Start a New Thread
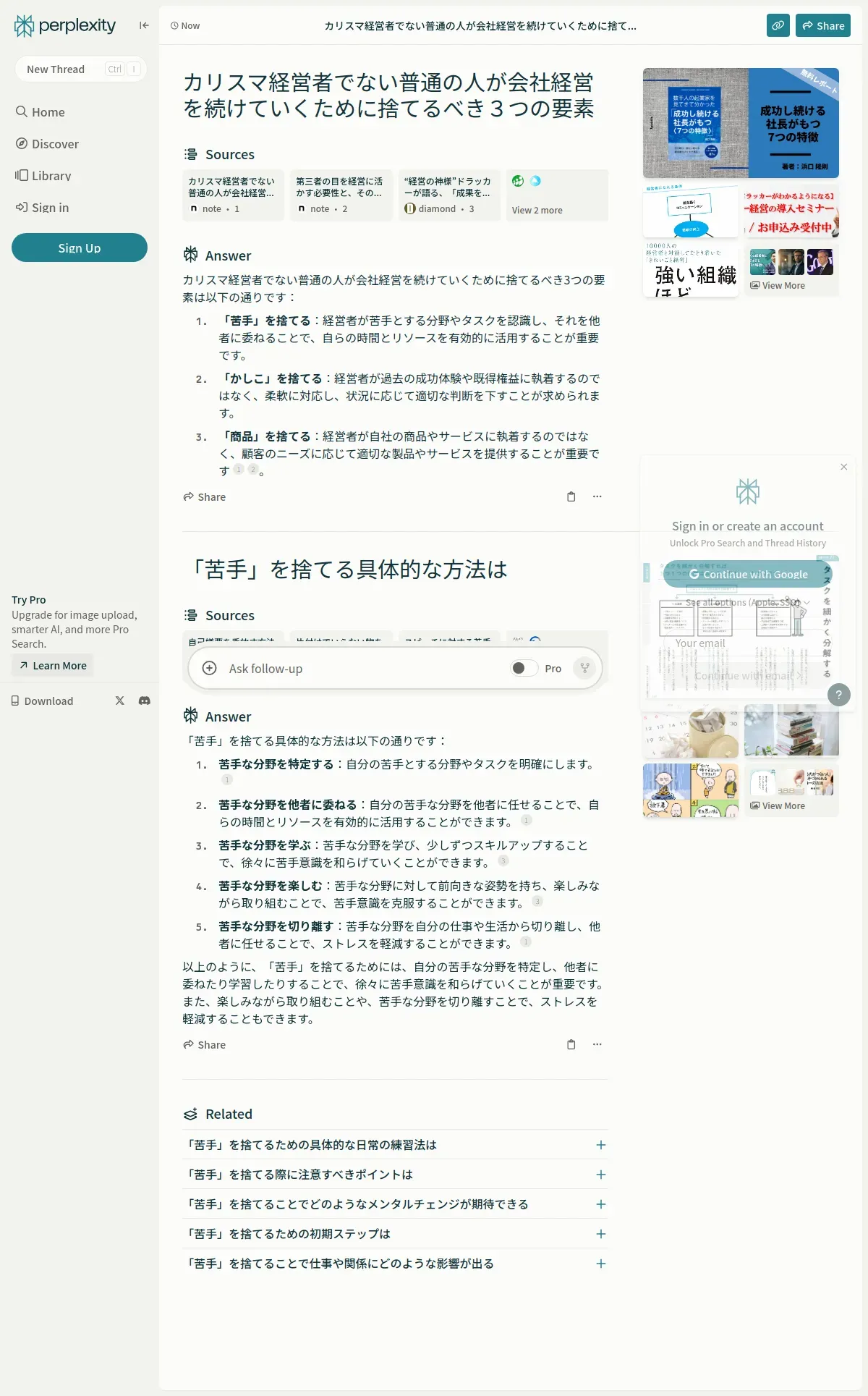Image resolution: width=868 pixels, height=1396 pixels. (x=81, y=69)
